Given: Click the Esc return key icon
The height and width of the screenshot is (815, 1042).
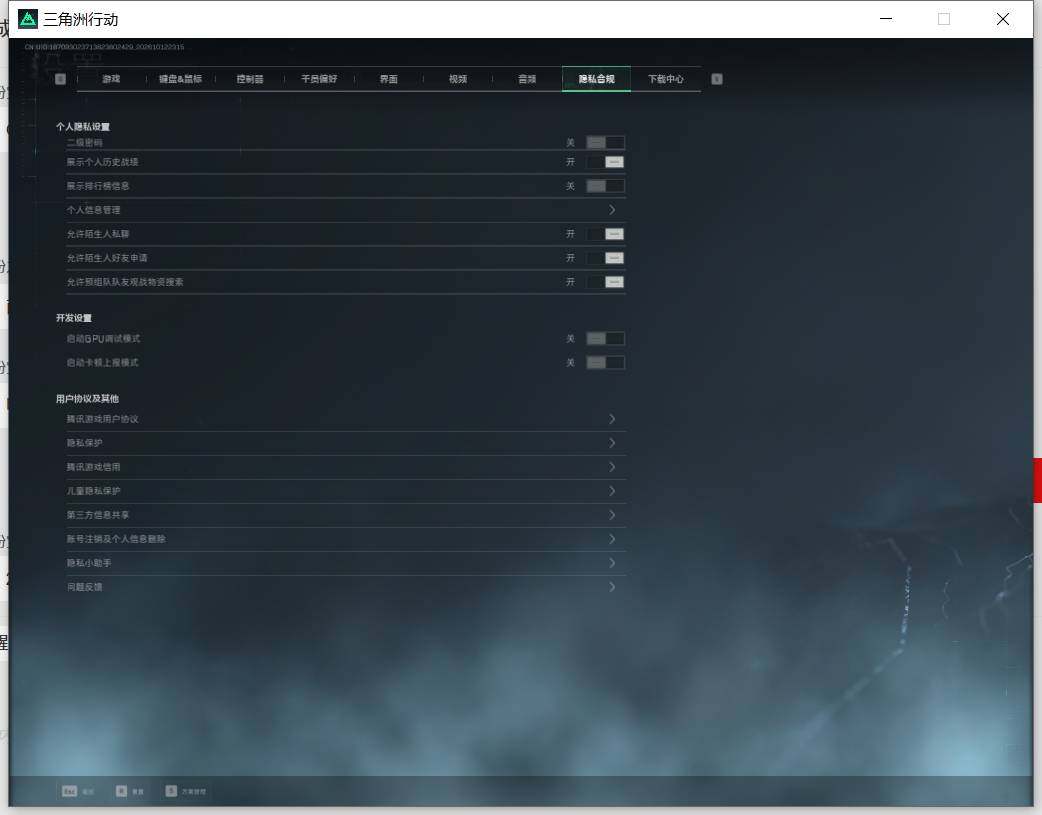Looking at the screenshot, I should point(69,791).
